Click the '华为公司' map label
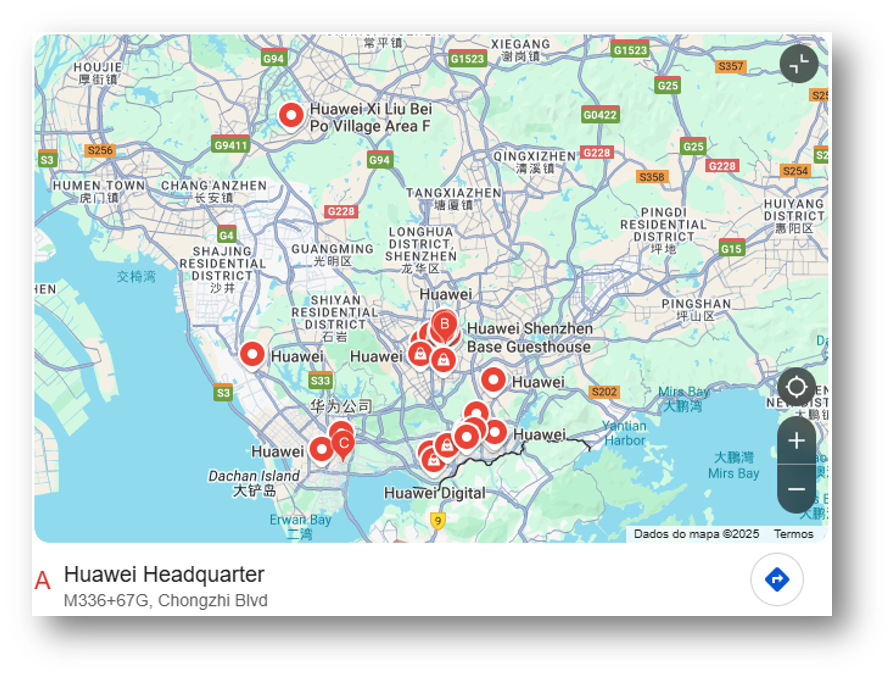 click(341, 406)
